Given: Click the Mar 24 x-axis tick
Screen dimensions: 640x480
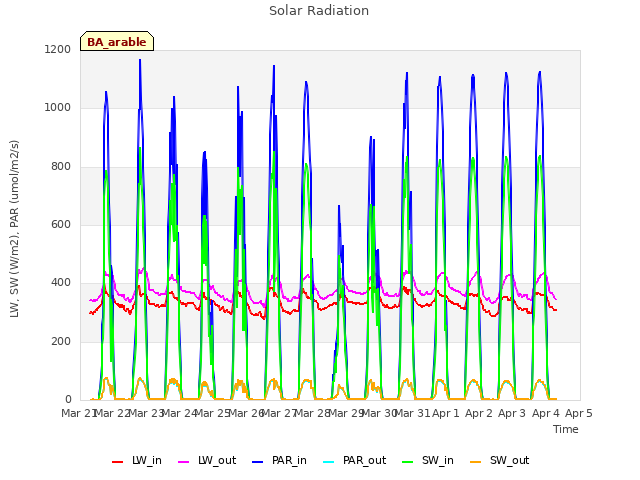Looking at the screenshot, I should click(x=179, y=413).
